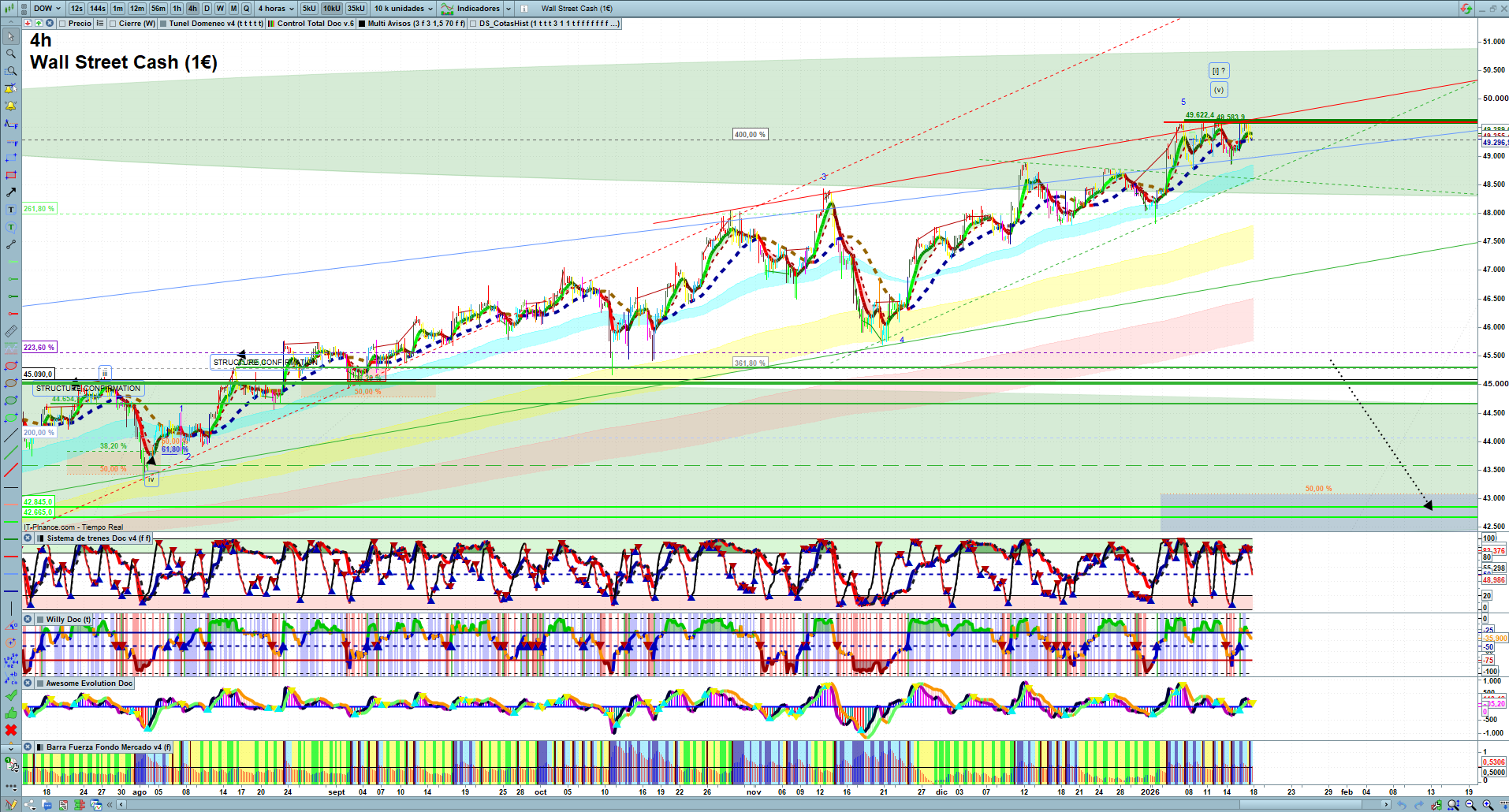Click the red X delete icon
The width and height of the screenshot is (1509, 812).
click(x=11, y=730)
